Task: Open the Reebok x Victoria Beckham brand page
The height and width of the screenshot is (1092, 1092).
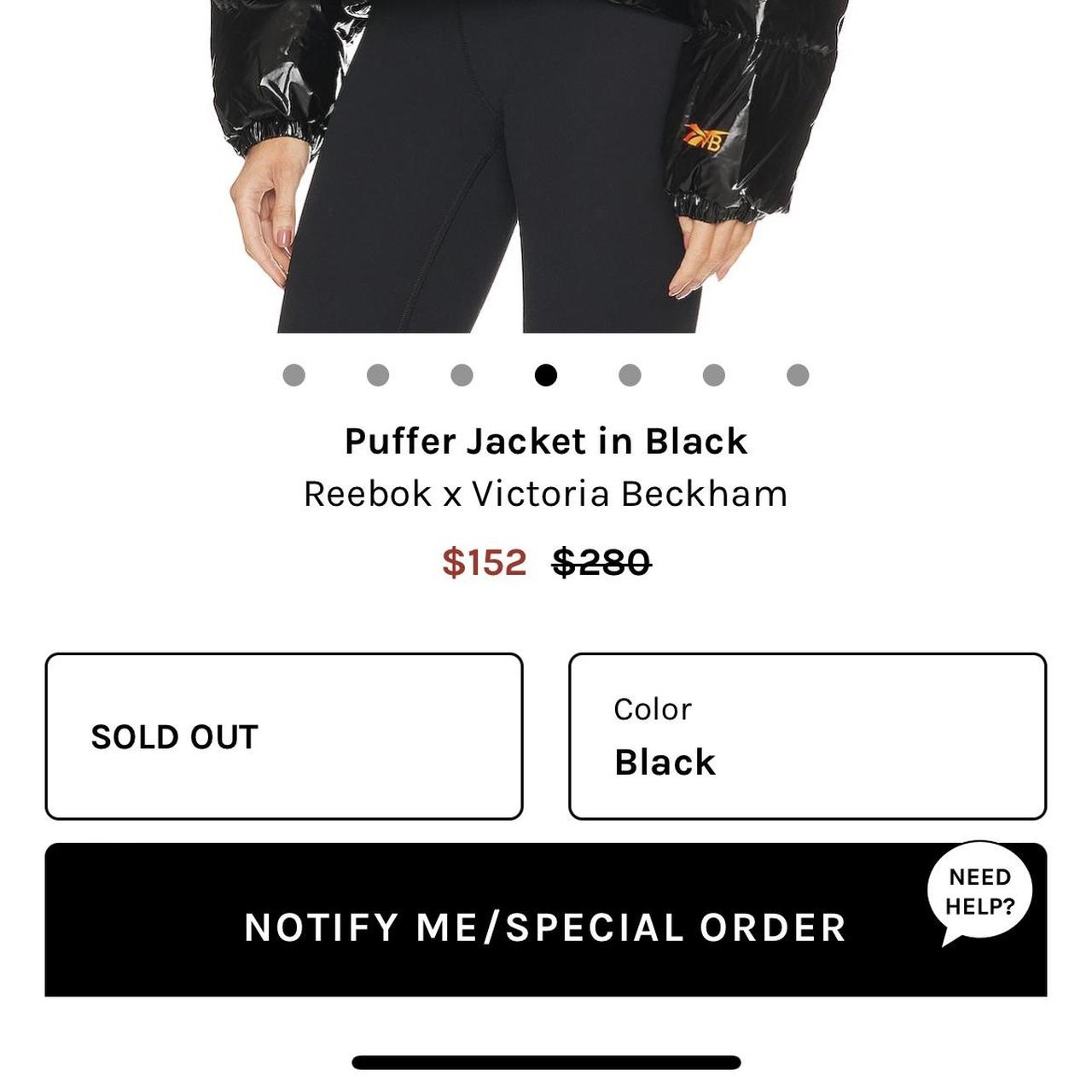Action: (x=545, y=492)
